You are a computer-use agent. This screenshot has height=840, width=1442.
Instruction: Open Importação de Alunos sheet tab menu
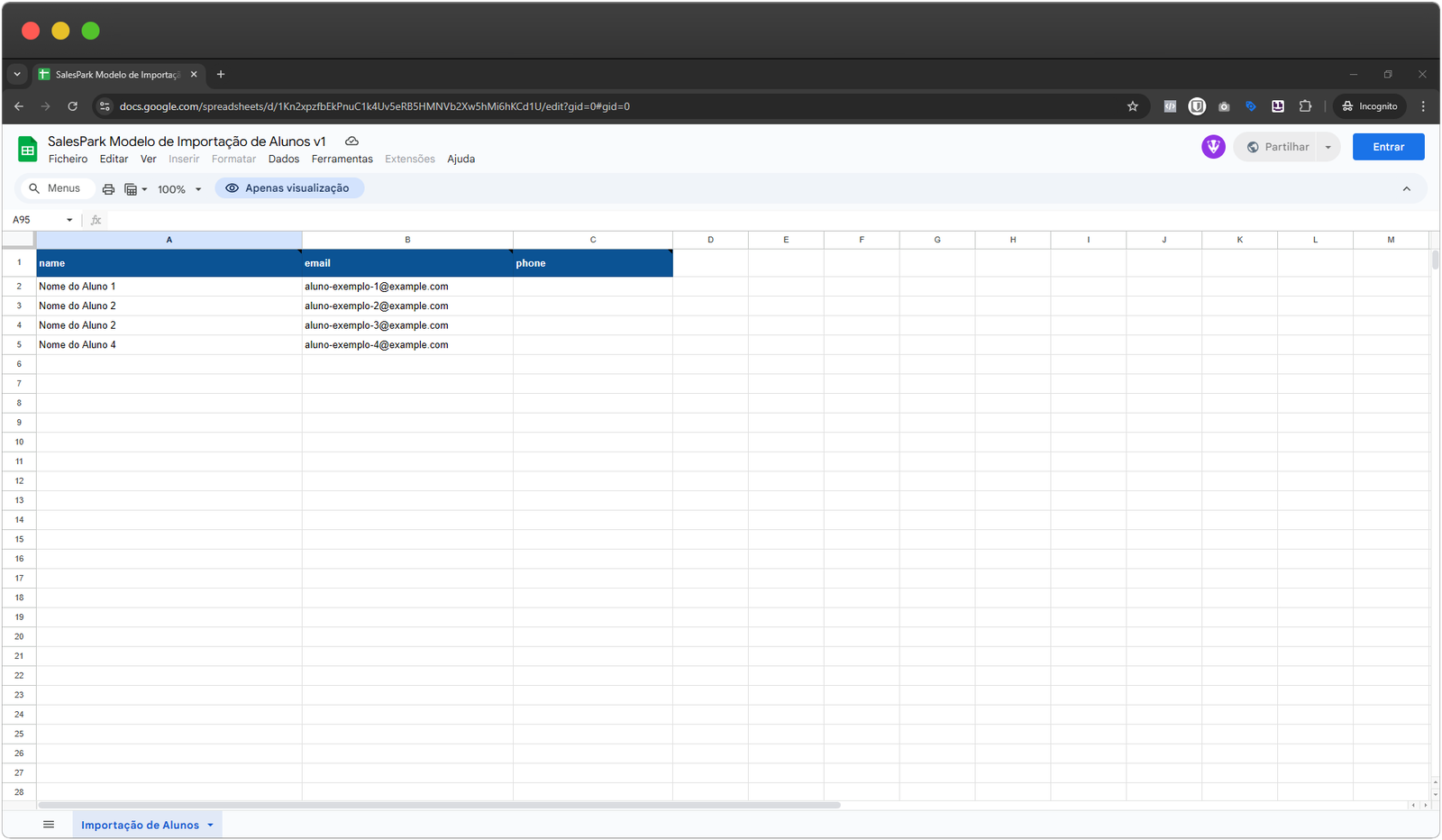click(x=211, y=825)
